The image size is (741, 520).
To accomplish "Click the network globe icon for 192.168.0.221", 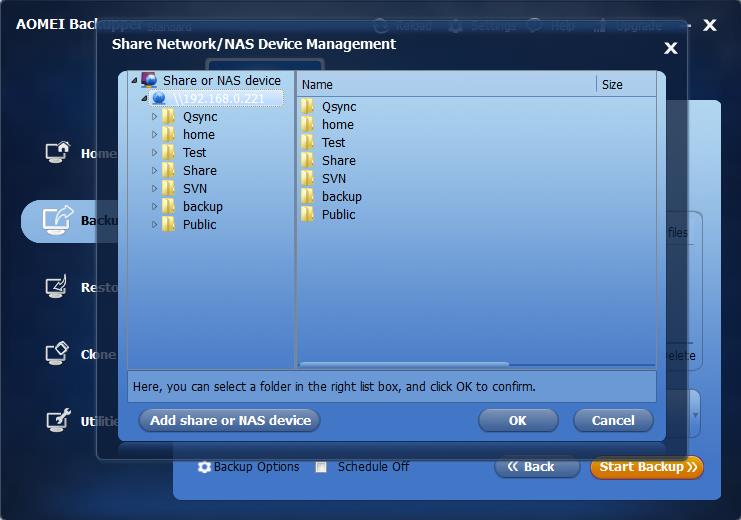I will 159,98.
